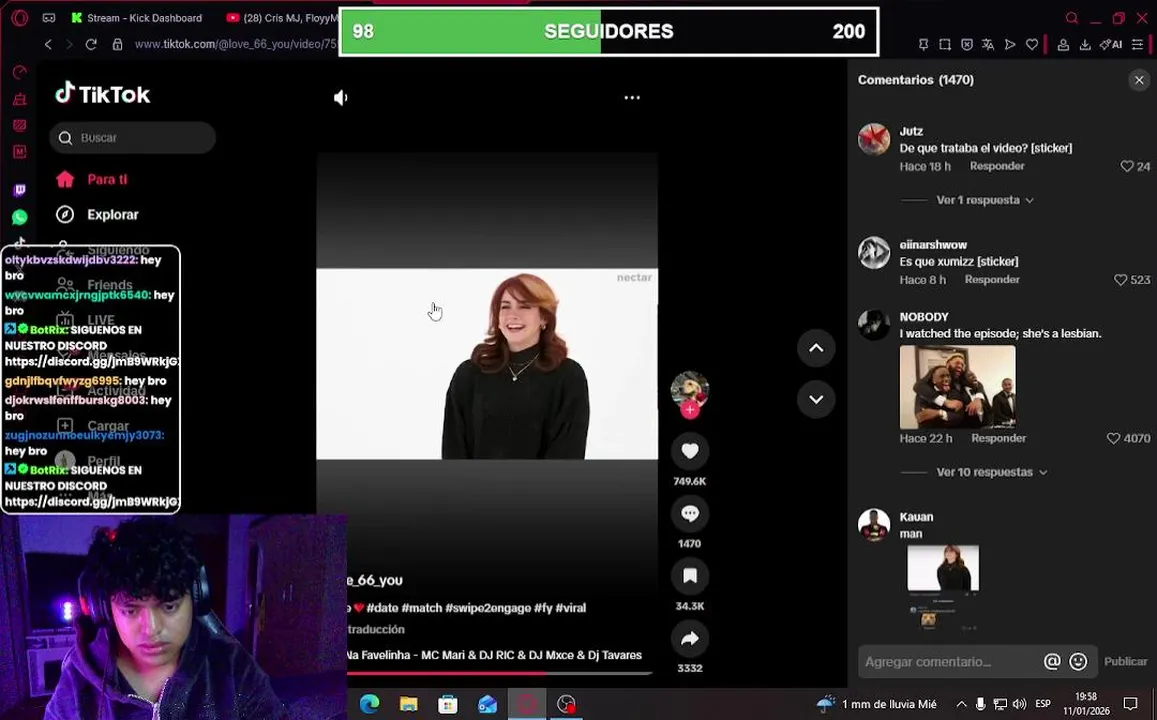This screenshot has width=1157, height=720.
Task: Go back in the browser
Action: [x=49, y=44]
